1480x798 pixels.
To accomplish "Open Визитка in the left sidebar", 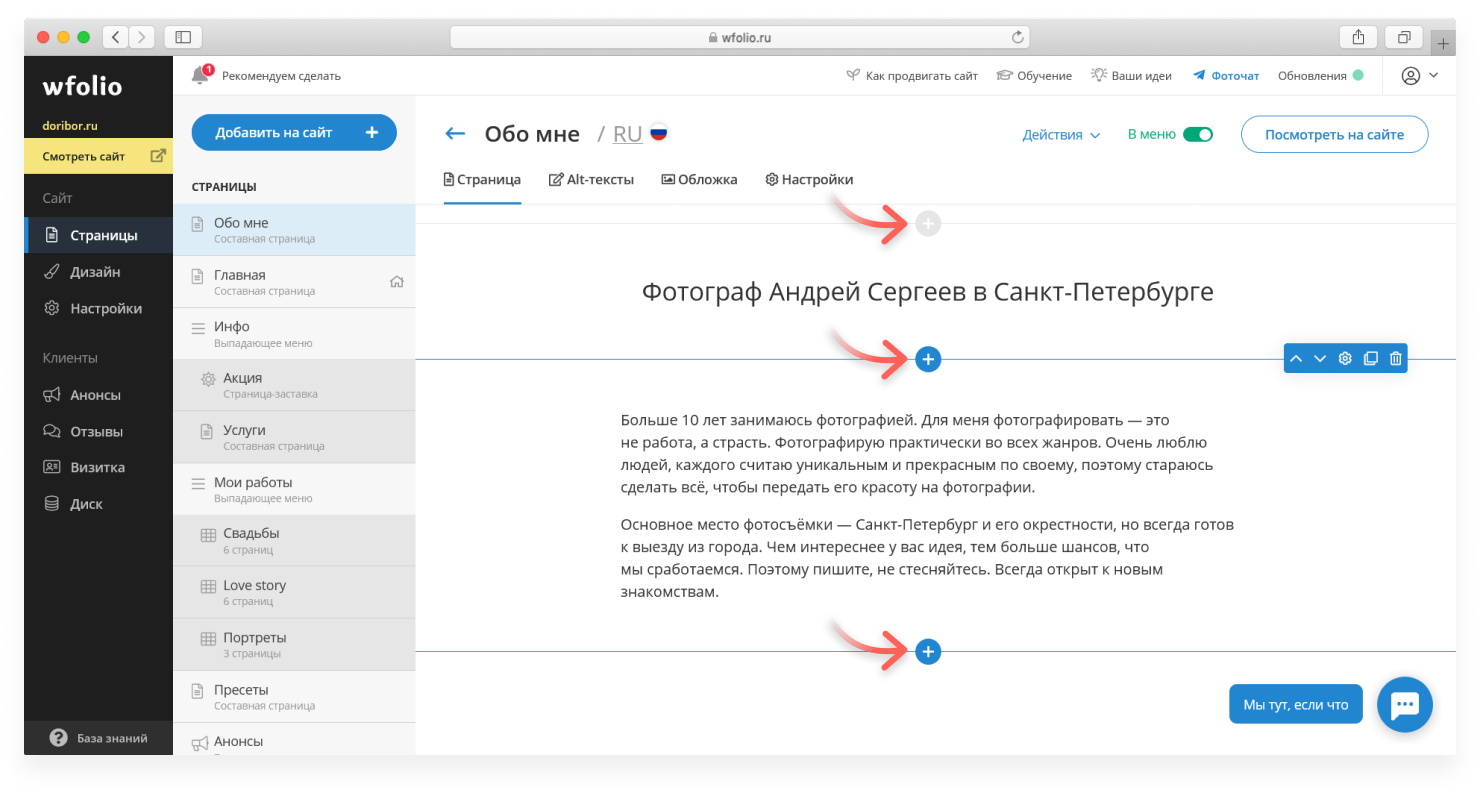I will tap(98, 467).
